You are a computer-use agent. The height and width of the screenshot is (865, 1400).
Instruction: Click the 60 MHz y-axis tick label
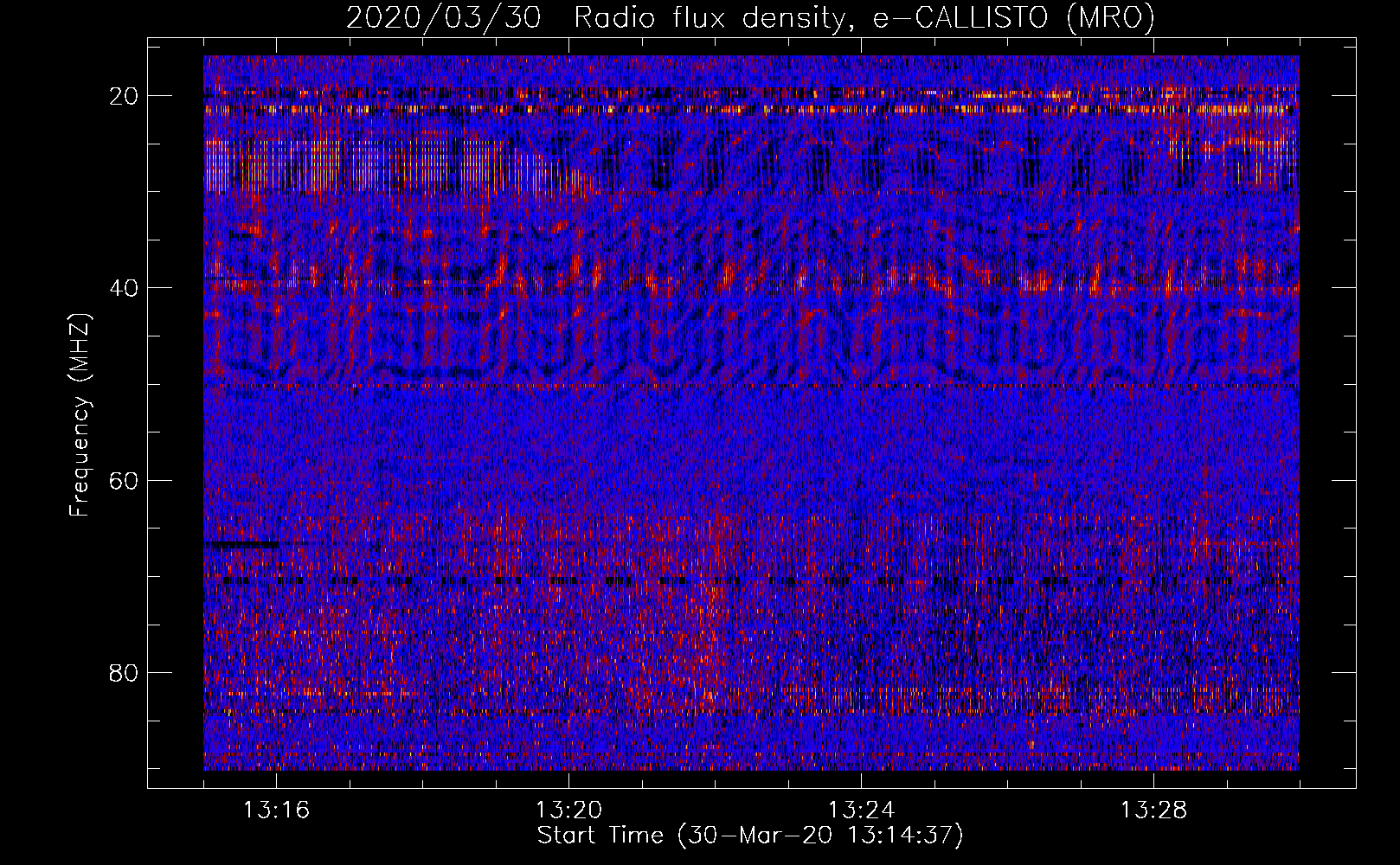(125, 480)
